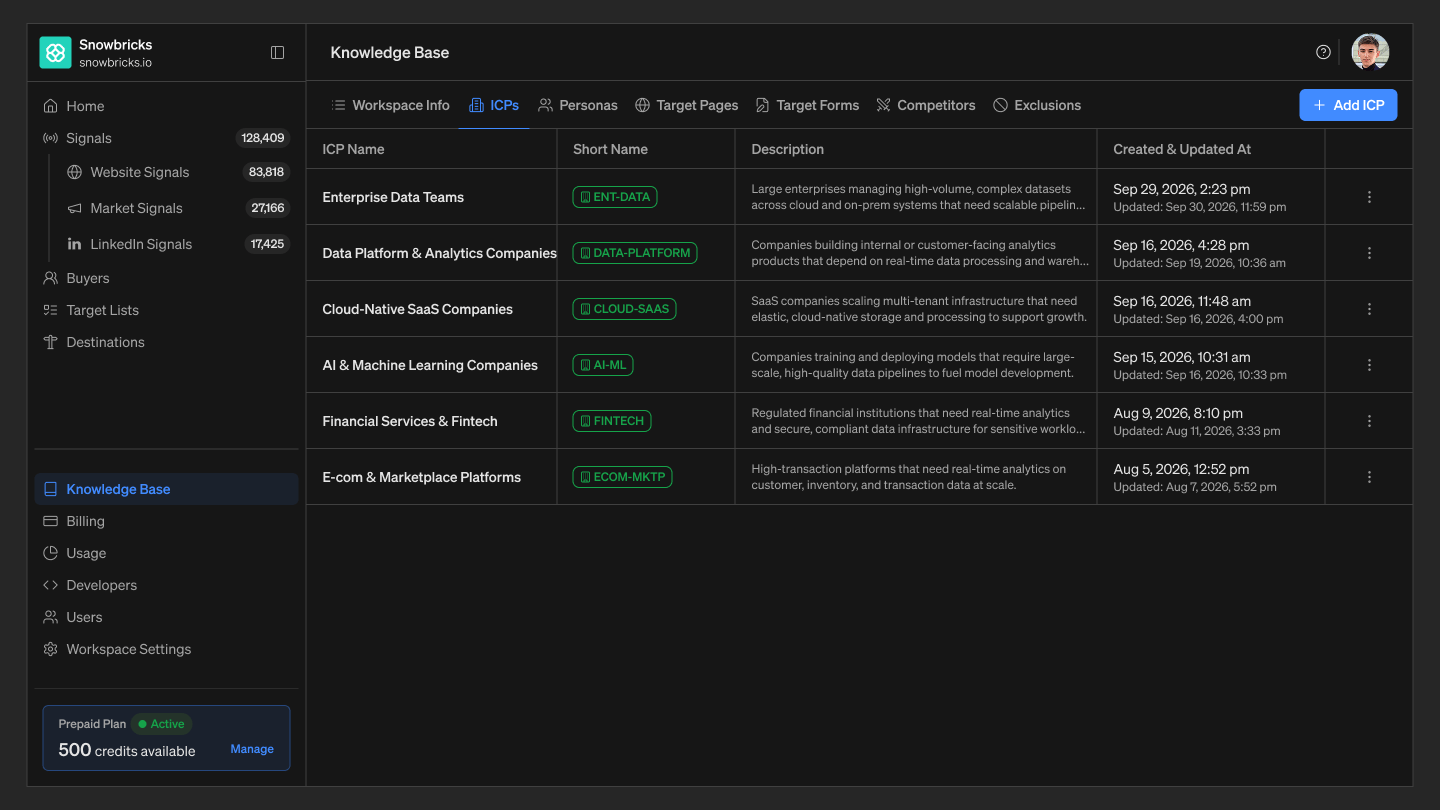The width and height of the screenshot is (1440, 810).
Task: Click the Add ICP button
Action: coord(1348,105)
